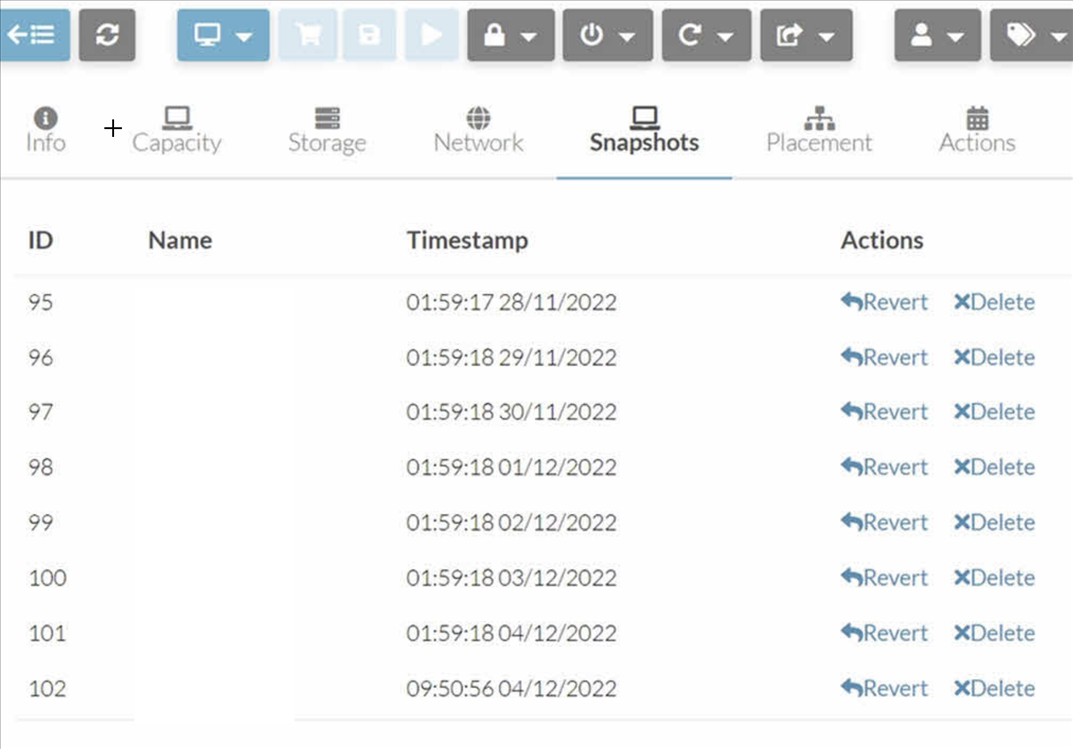Switch to the Placement tab
The image size is (1073, 749).
click(x=819, y=130)
